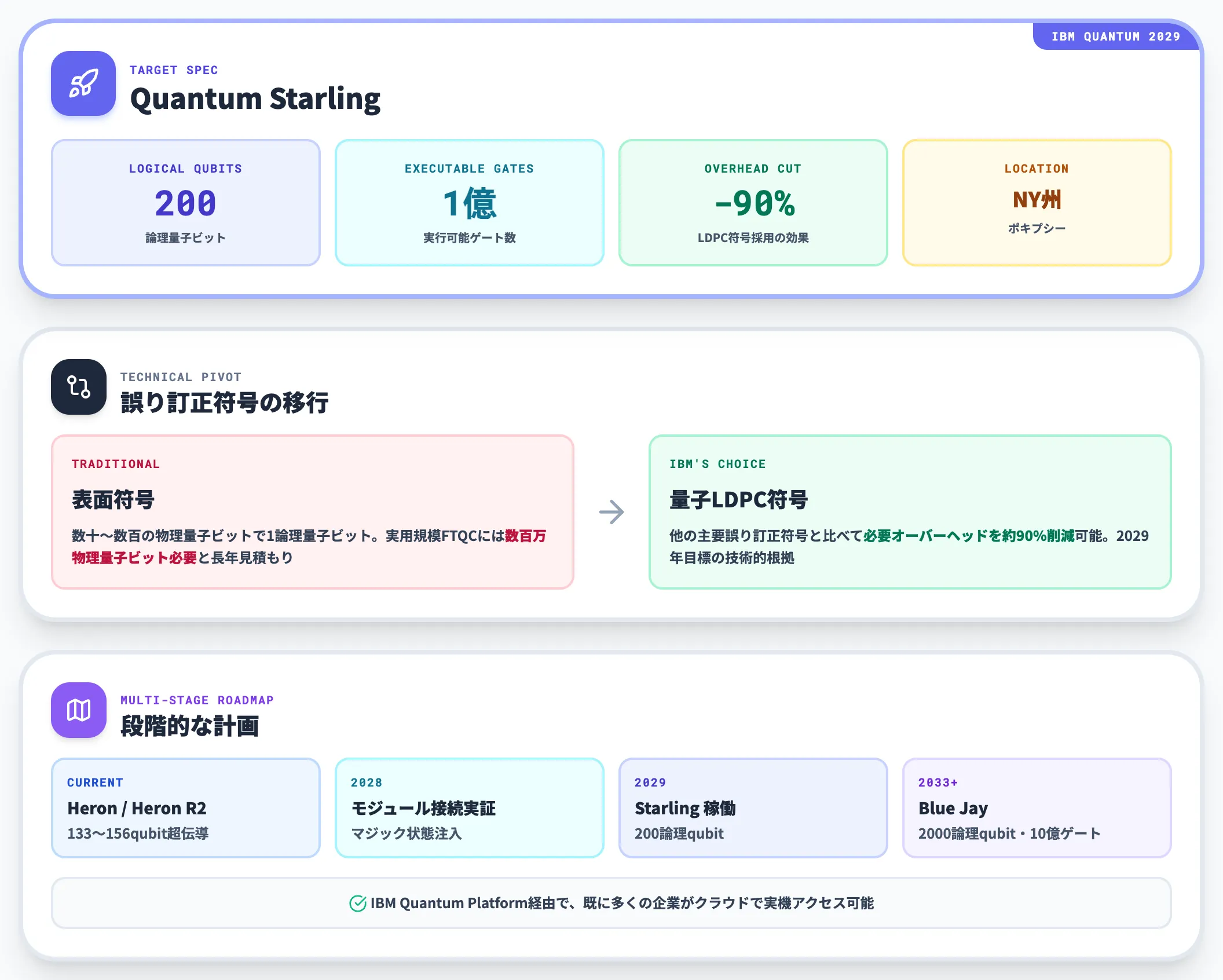Select the Overhead Cut -90% card
The height and width of the screenshot is (980, 1223).
coord(753,203)
